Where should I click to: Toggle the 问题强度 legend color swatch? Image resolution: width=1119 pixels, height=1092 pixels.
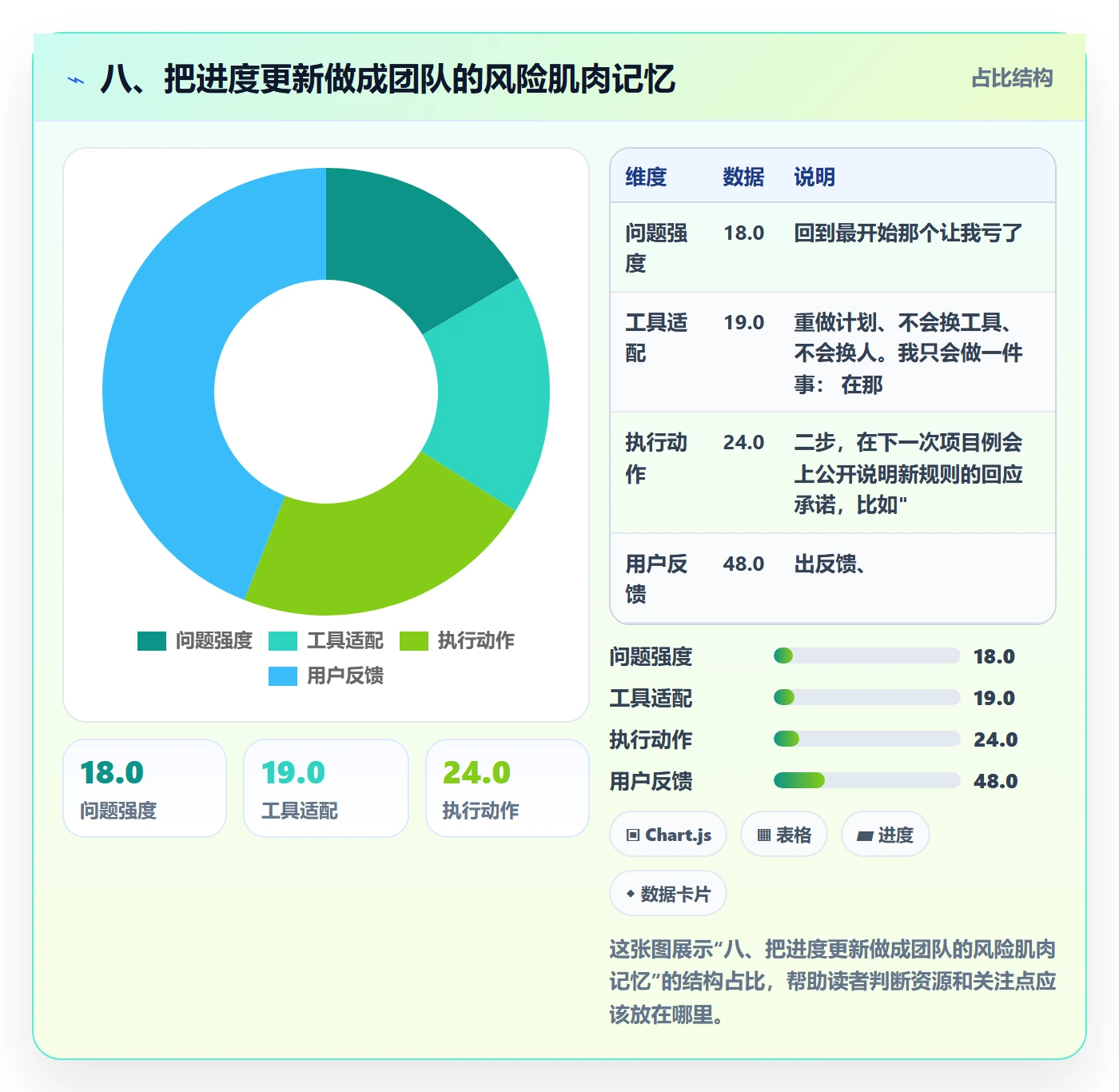click(152, 641)
